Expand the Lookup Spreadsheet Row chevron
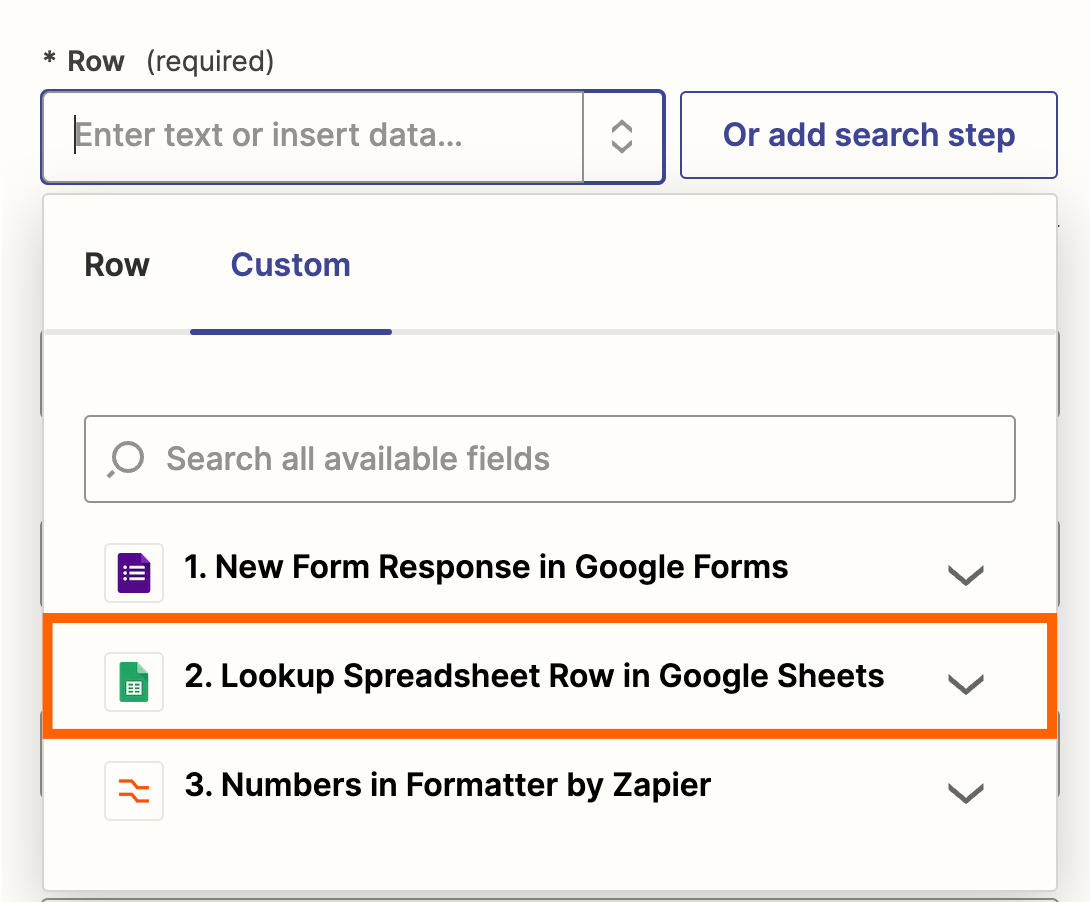 (x=965, y=684)
